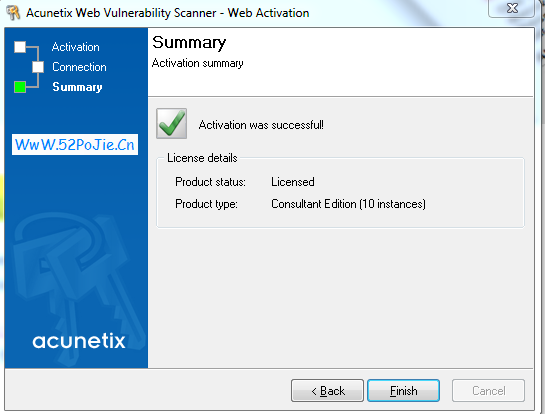Click the green Summary step indicator
Image resolution: width=545 pixels, height=414 pixels.
tap(20, 87)
